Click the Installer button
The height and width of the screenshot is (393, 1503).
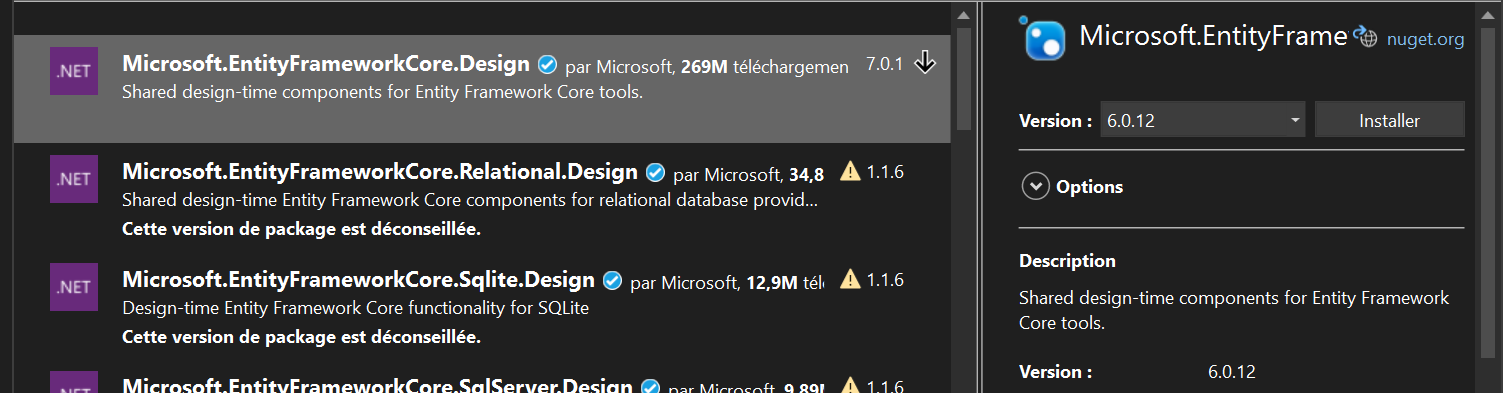point(1389,120)
